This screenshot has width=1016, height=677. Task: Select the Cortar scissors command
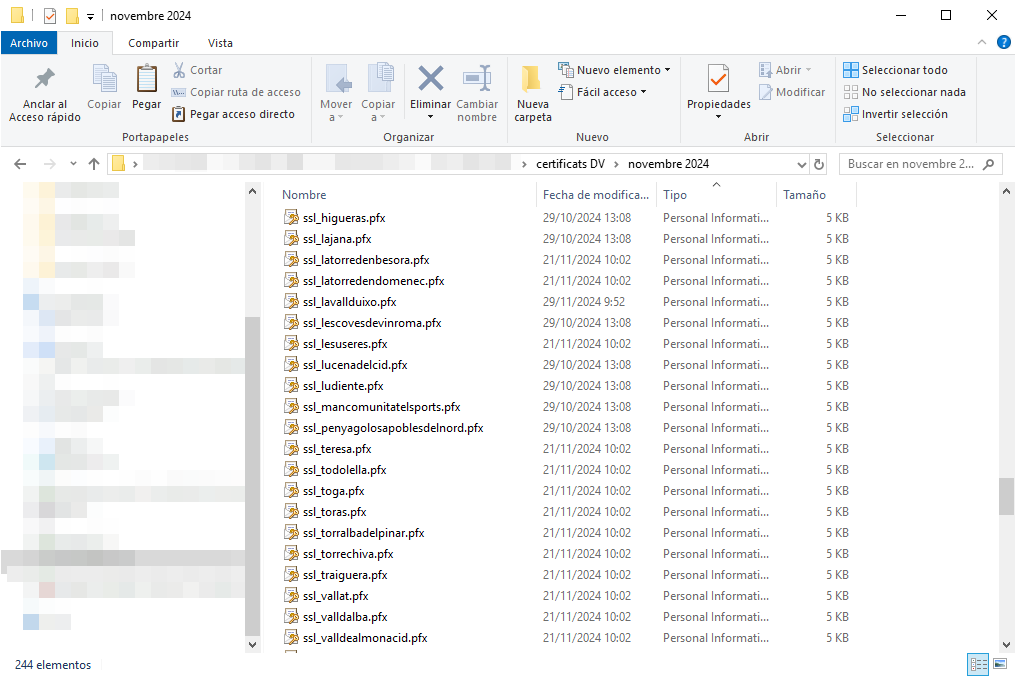tap(197, 70)
